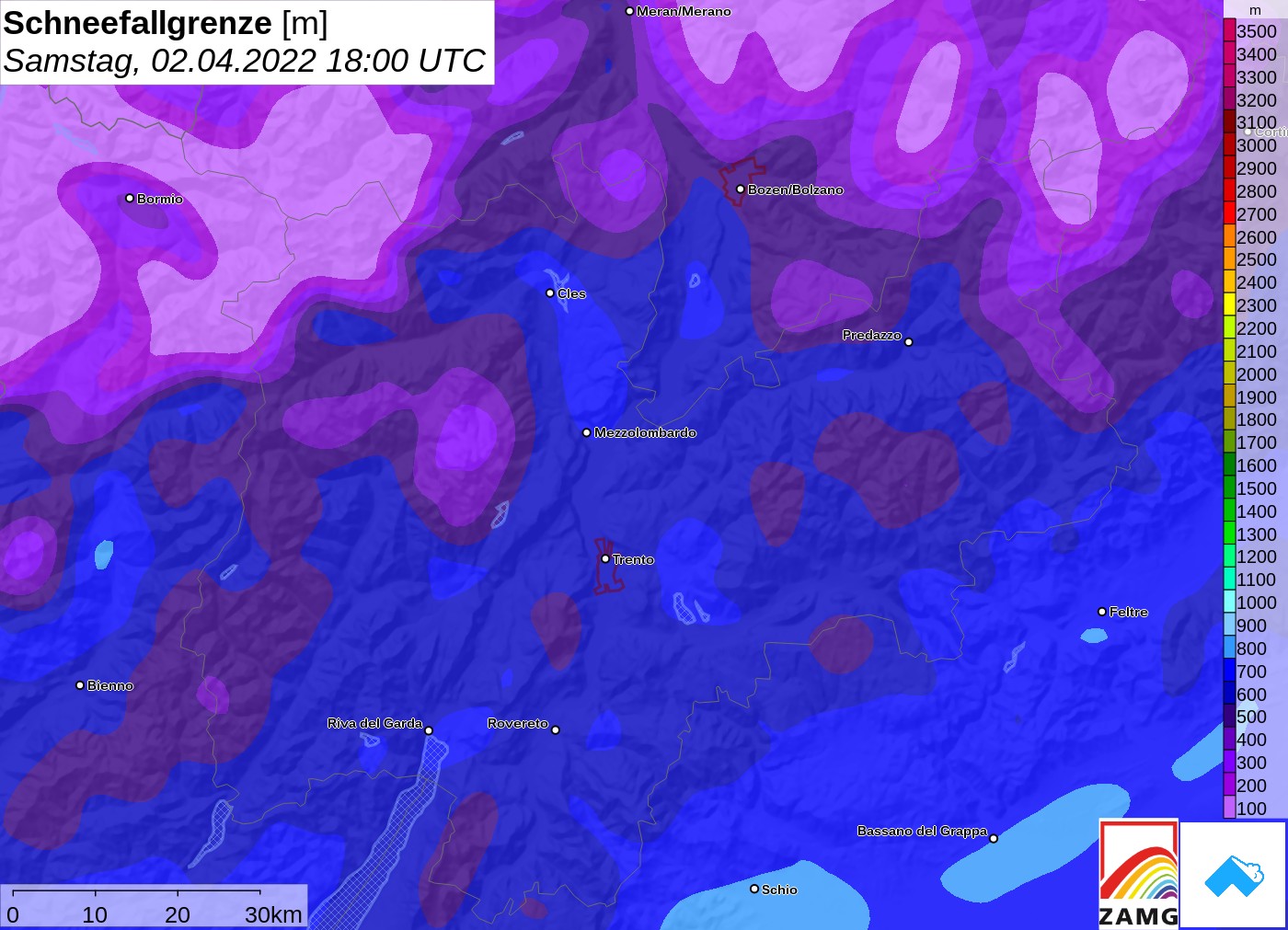The width and height of the screenshot is (1288, 930).
Task: Click the Mezzolombardo town label
Action: (x=645, y=432)
